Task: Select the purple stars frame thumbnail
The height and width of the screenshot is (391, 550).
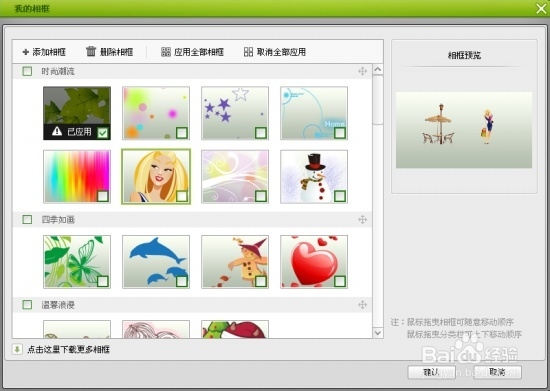Action: pyautogui.click(x=235, y=113)
